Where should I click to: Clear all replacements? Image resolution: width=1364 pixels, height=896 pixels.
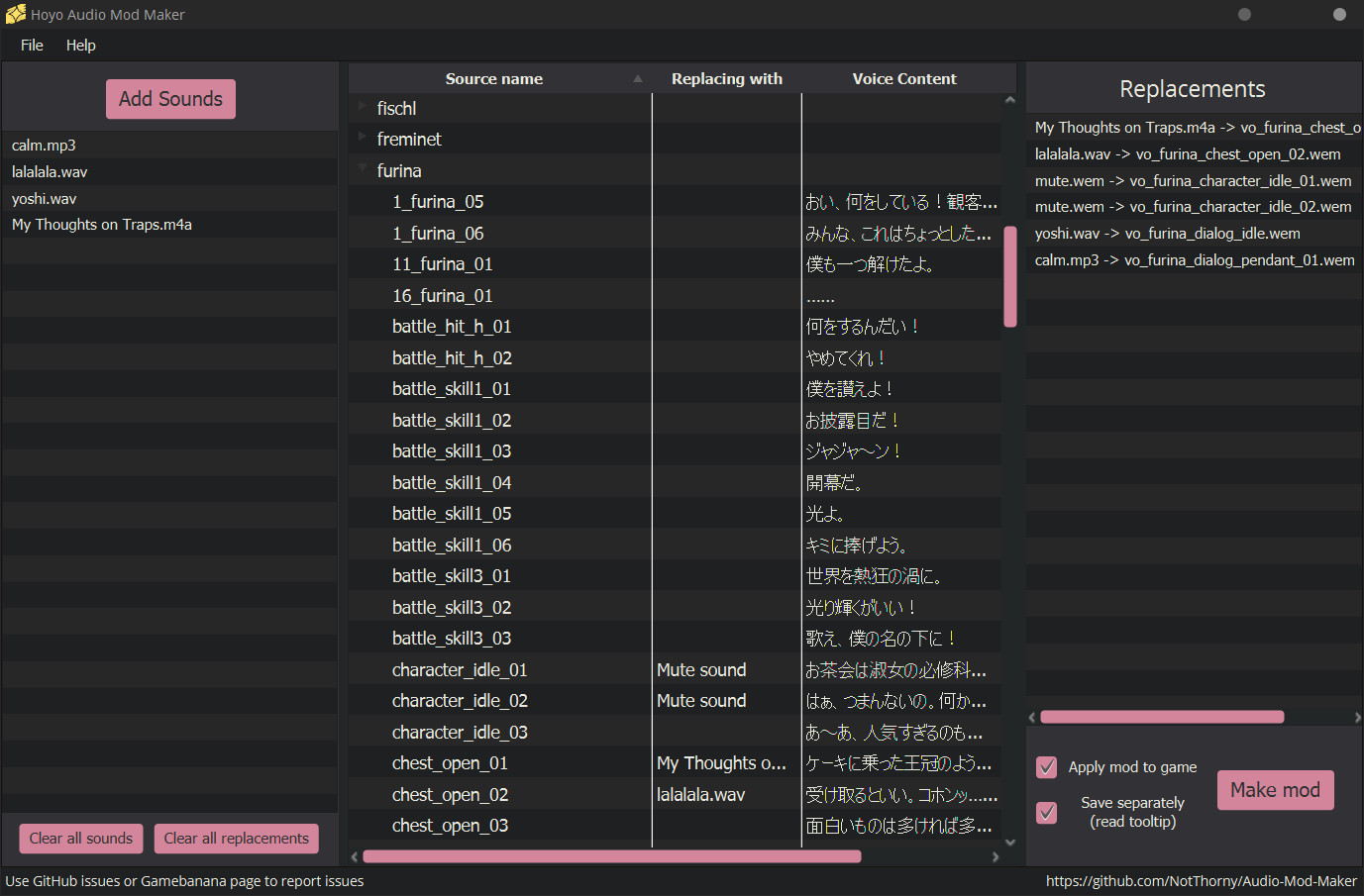click(x=236, y=838)
